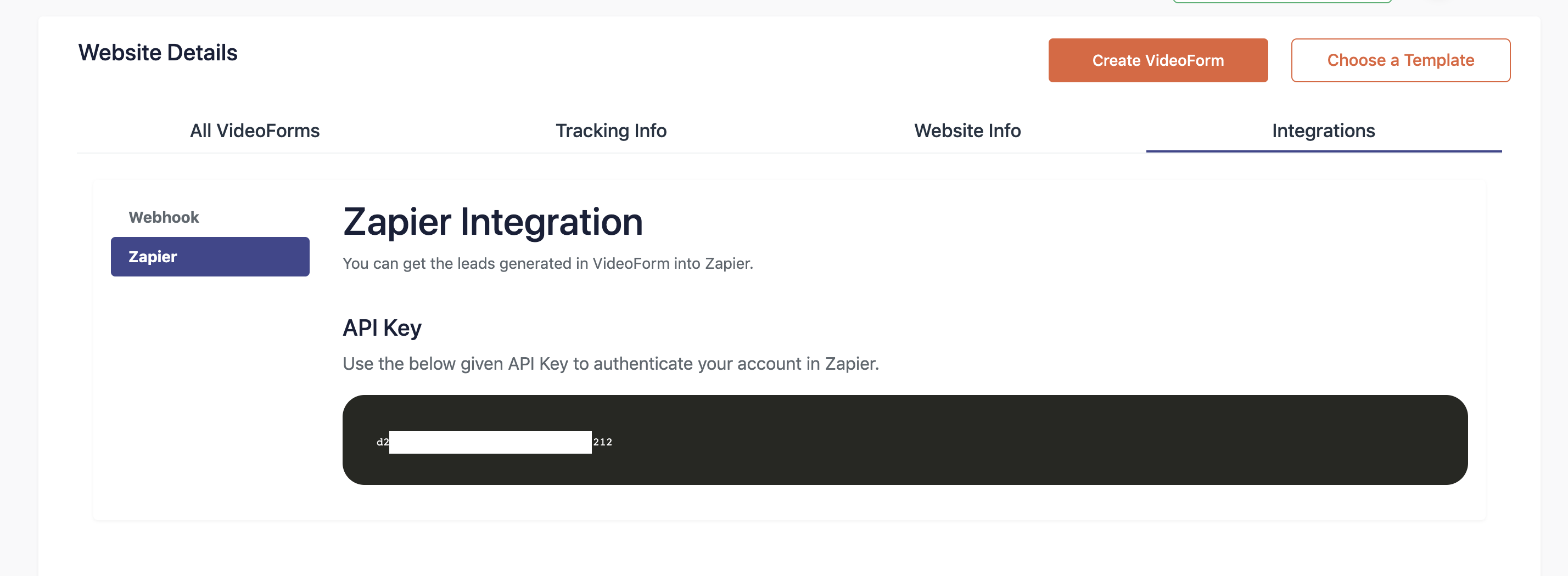Go to the Website Info tab
This screenshot has width=1568, height=576.
tap(967, 130)
